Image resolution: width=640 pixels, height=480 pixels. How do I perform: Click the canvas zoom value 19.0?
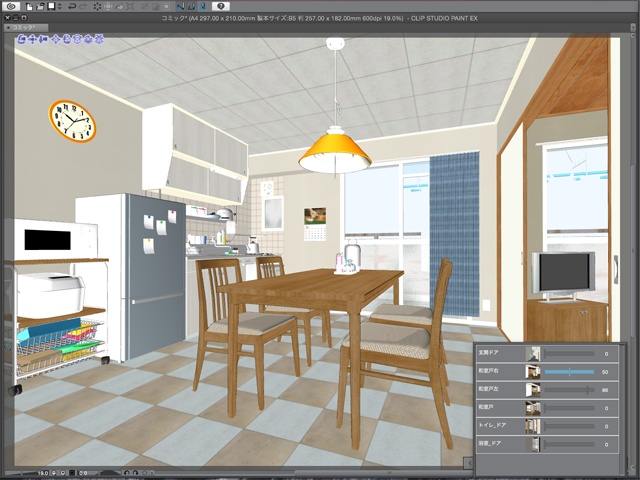tap(43, 473)
